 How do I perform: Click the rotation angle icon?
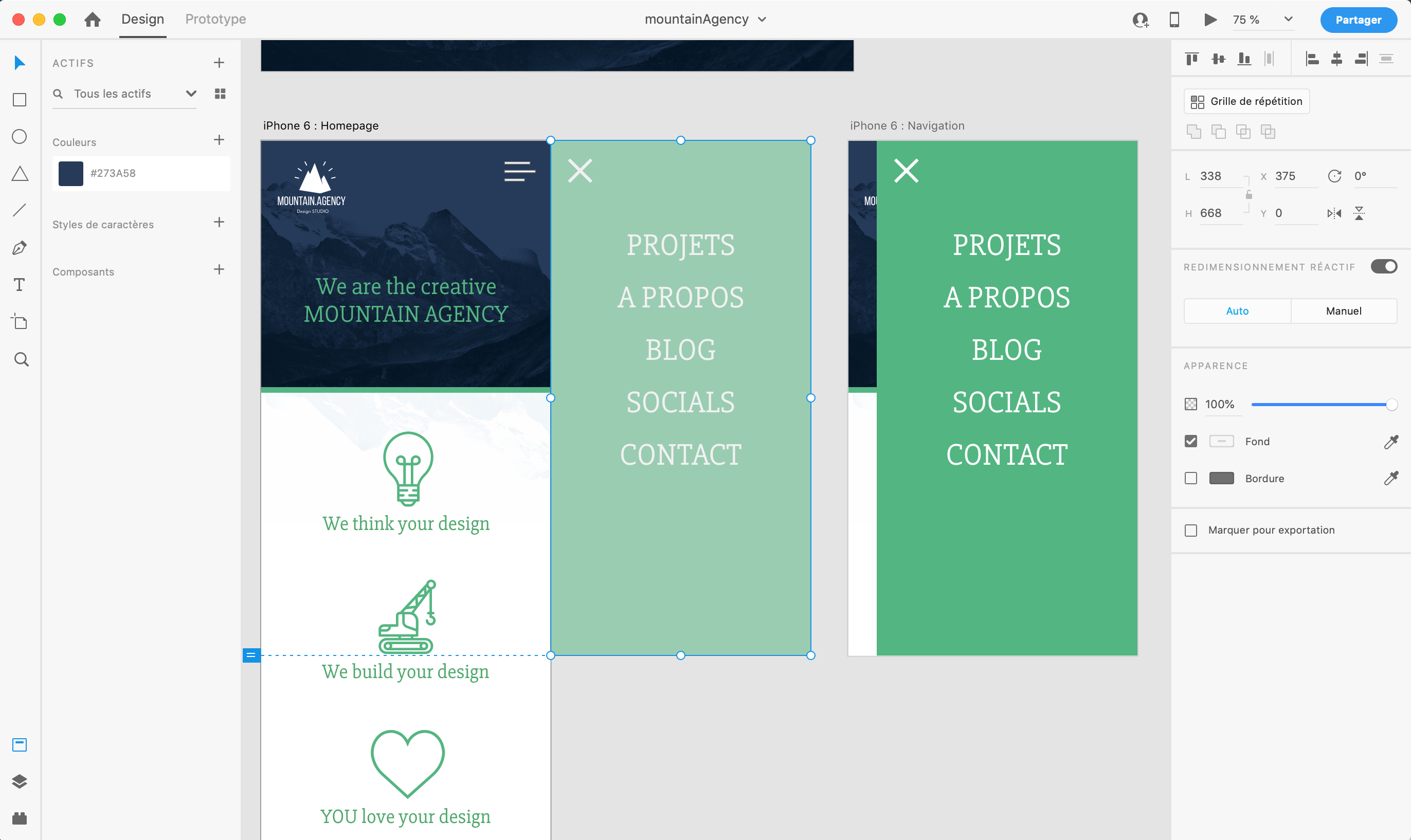pos(1334,176)
